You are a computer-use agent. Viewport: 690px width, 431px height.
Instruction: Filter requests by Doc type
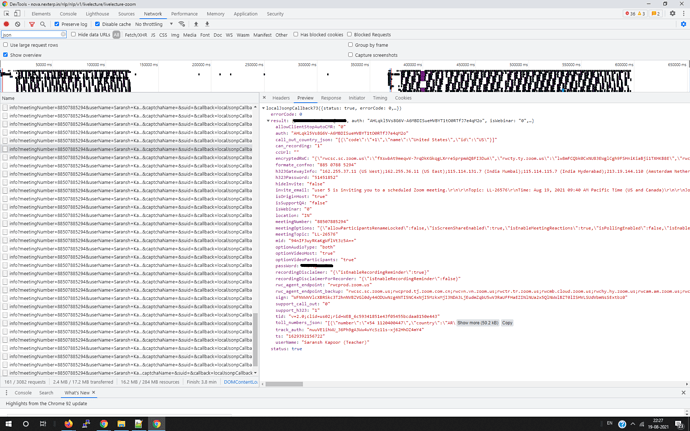tap(218, 35)
